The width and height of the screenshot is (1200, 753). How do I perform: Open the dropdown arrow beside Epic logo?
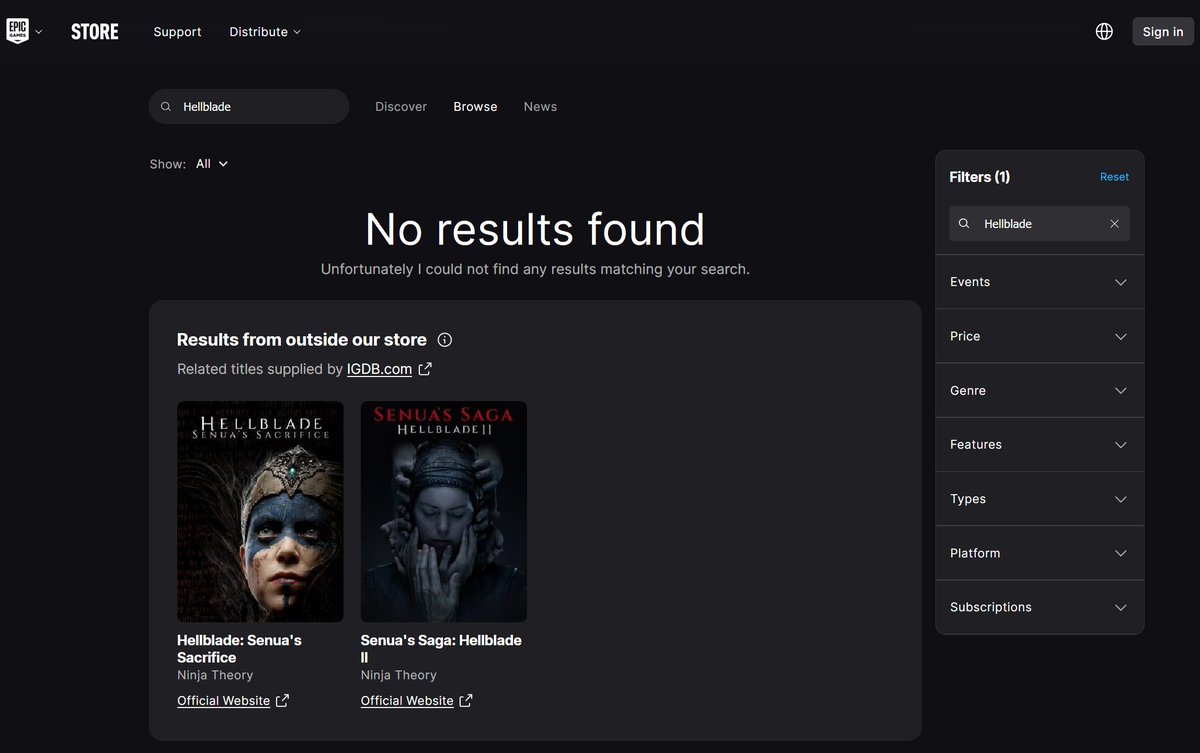39,32
